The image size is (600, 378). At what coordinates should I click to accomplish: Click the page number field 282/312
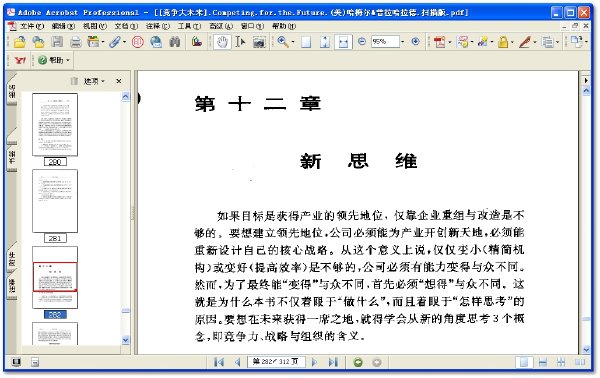click(276, 362)
